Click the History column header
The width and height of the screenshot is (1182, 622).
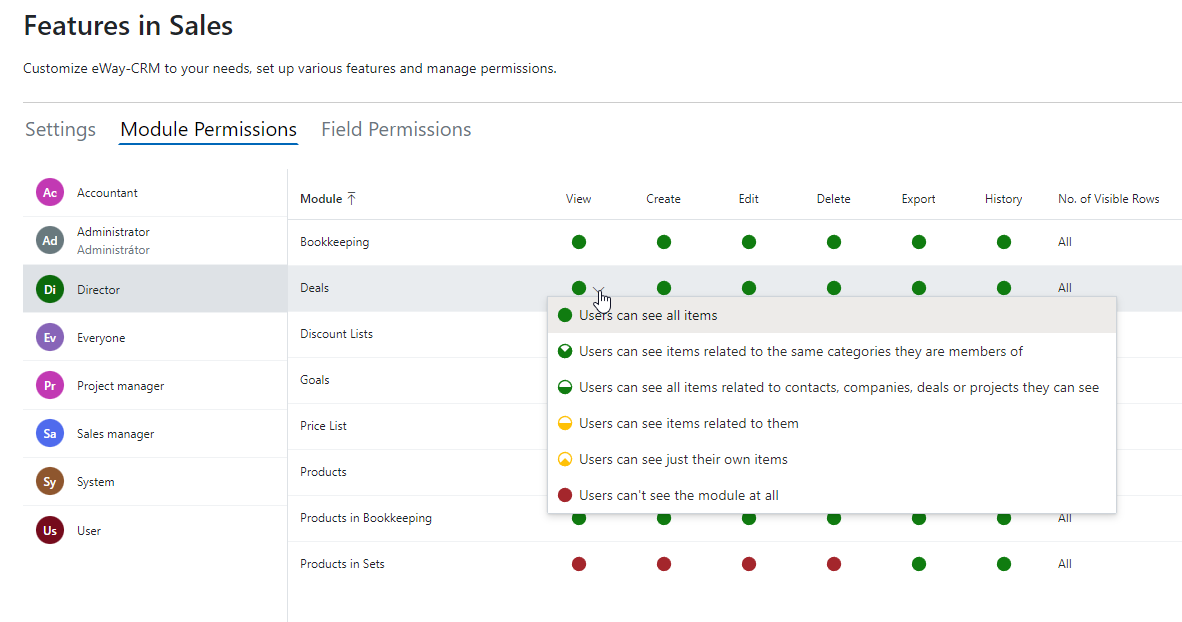tap(1003, 199)
